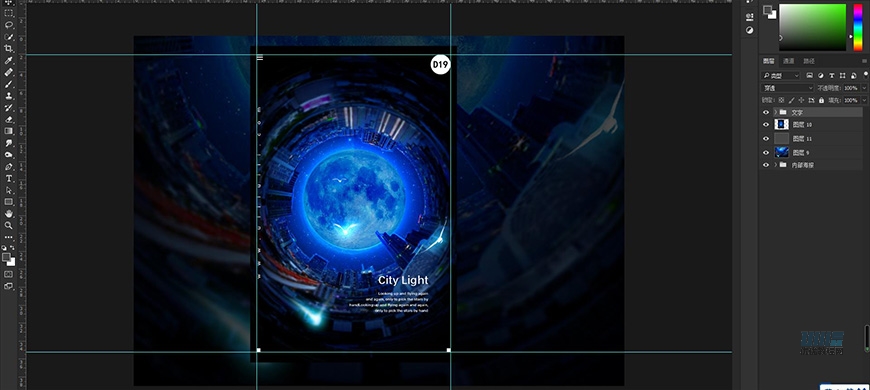870x390 pixels.
Task: Select the Path Selection tool
Action: click(x=9, y=190)
